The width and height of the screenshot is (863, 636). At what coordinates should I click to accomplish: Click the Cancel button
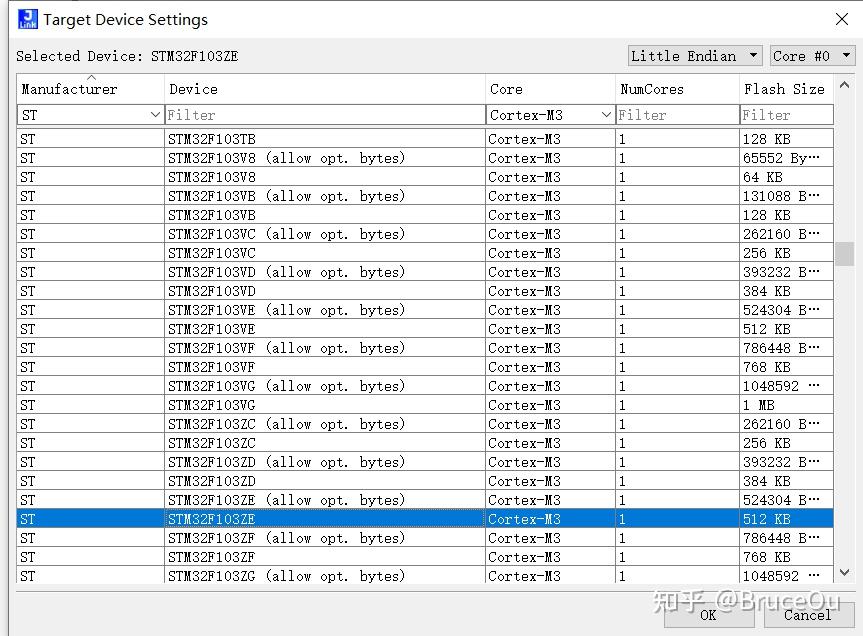[x=807, y=615]
